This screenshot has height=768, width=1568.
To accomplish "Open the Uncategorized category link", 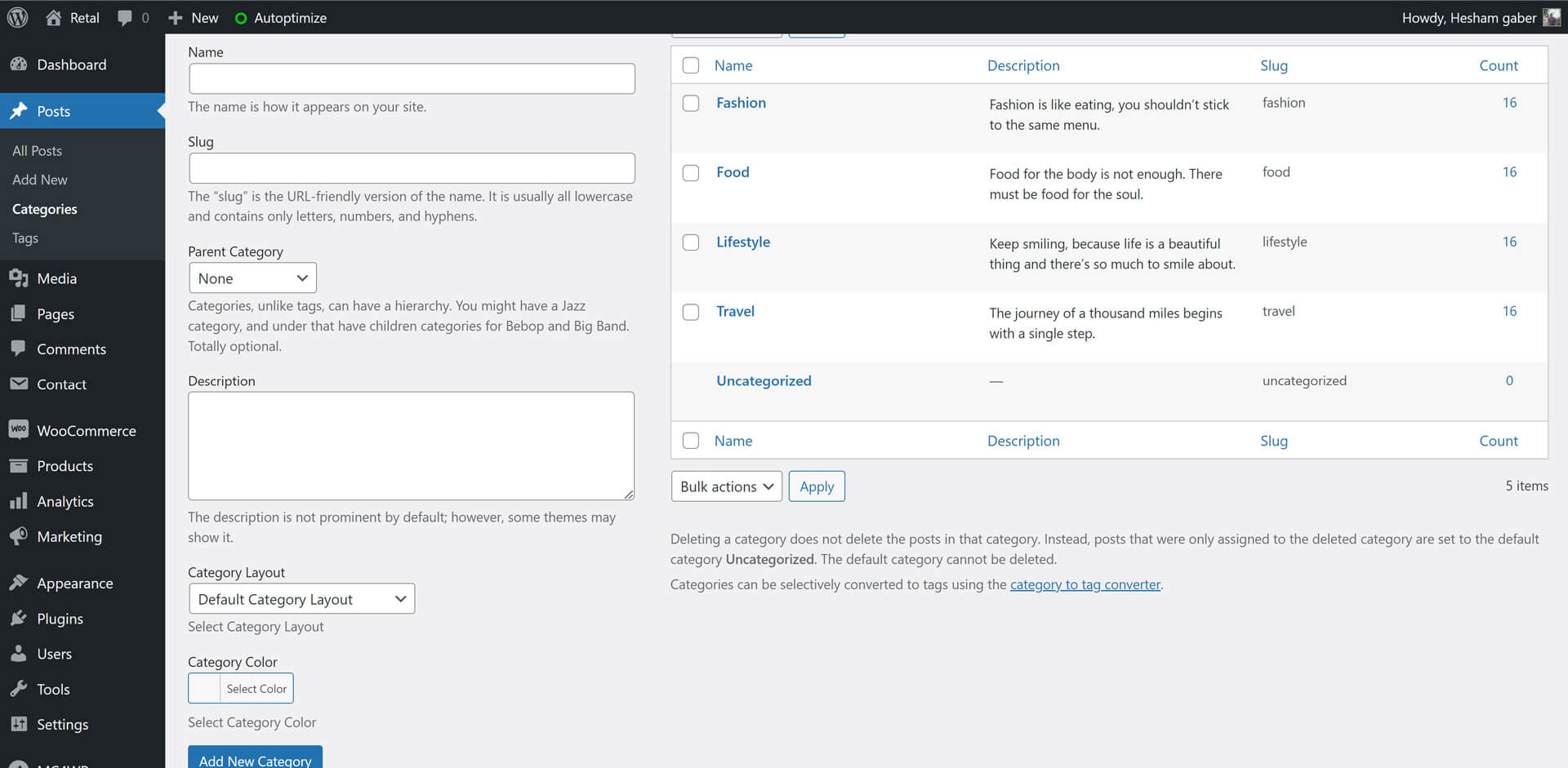I will click(x=764, y=380).
